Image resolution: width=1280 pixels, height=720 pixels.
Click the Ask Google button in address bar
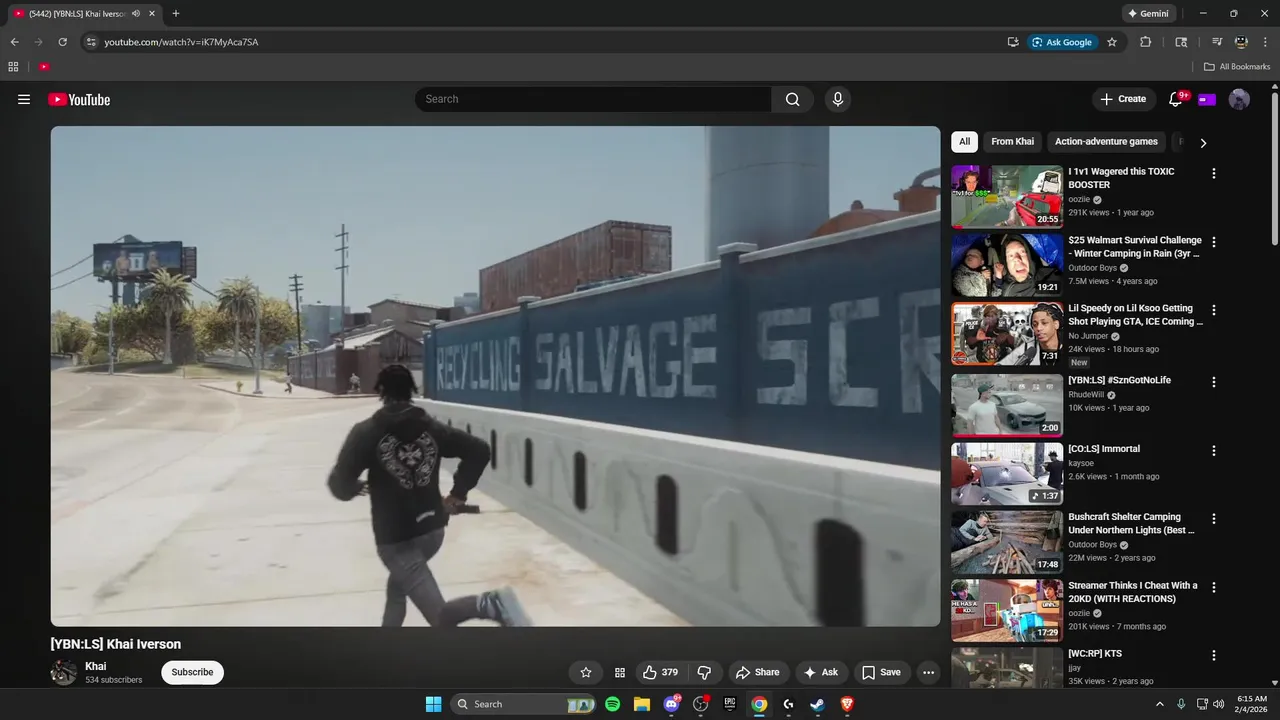pos(1062,42)
